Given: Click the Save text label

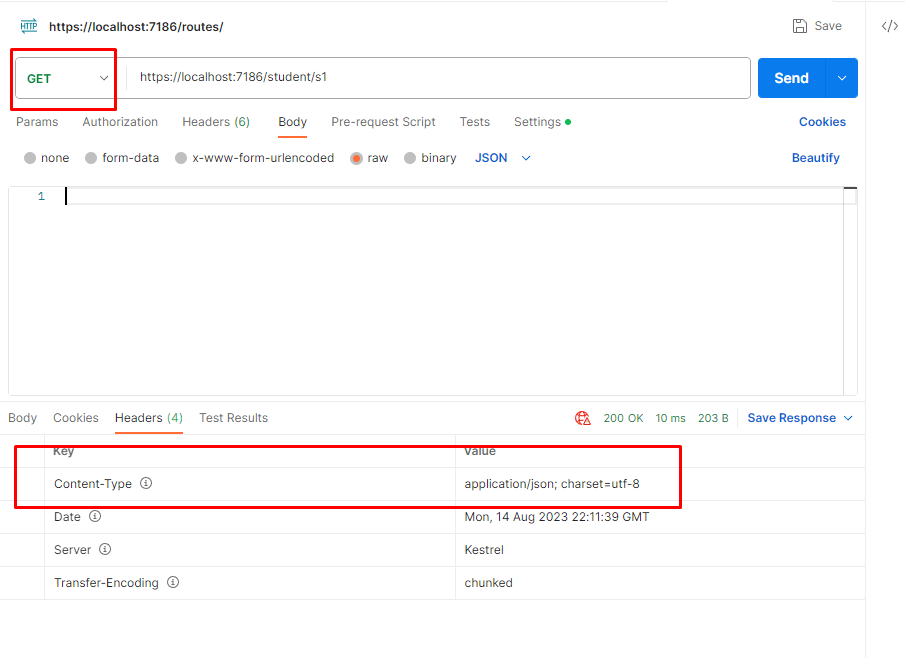Looking at the screenshot, I should pyautogui.click(x=828, y=26).
